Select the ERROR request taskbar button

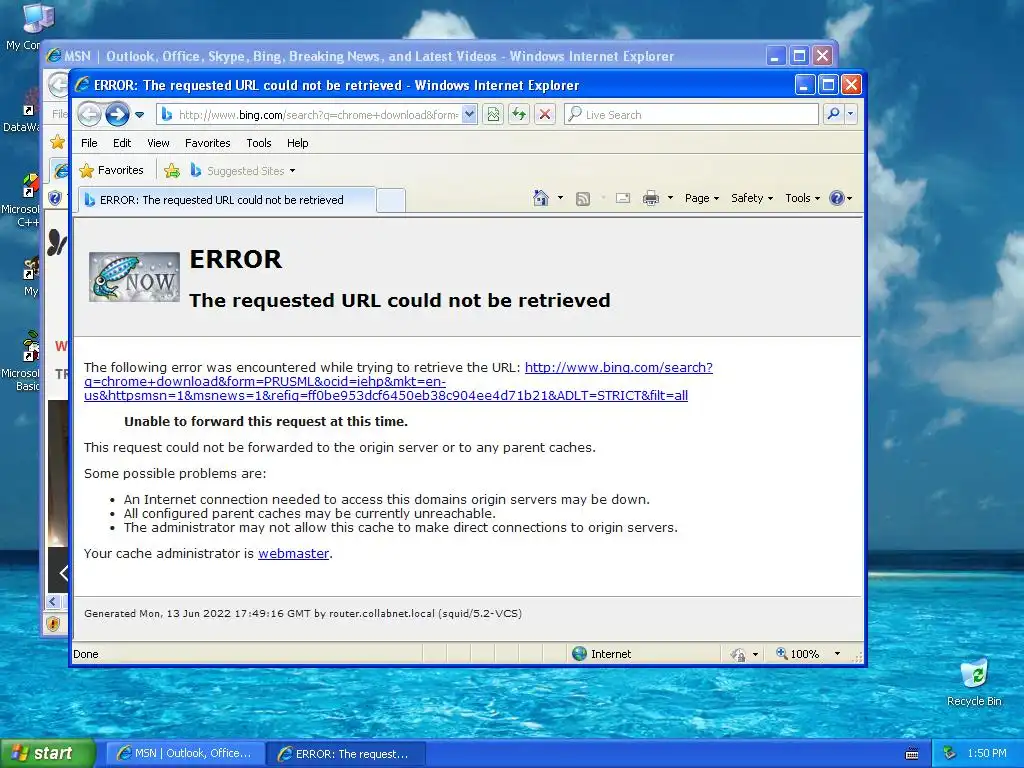coord(346,754)
